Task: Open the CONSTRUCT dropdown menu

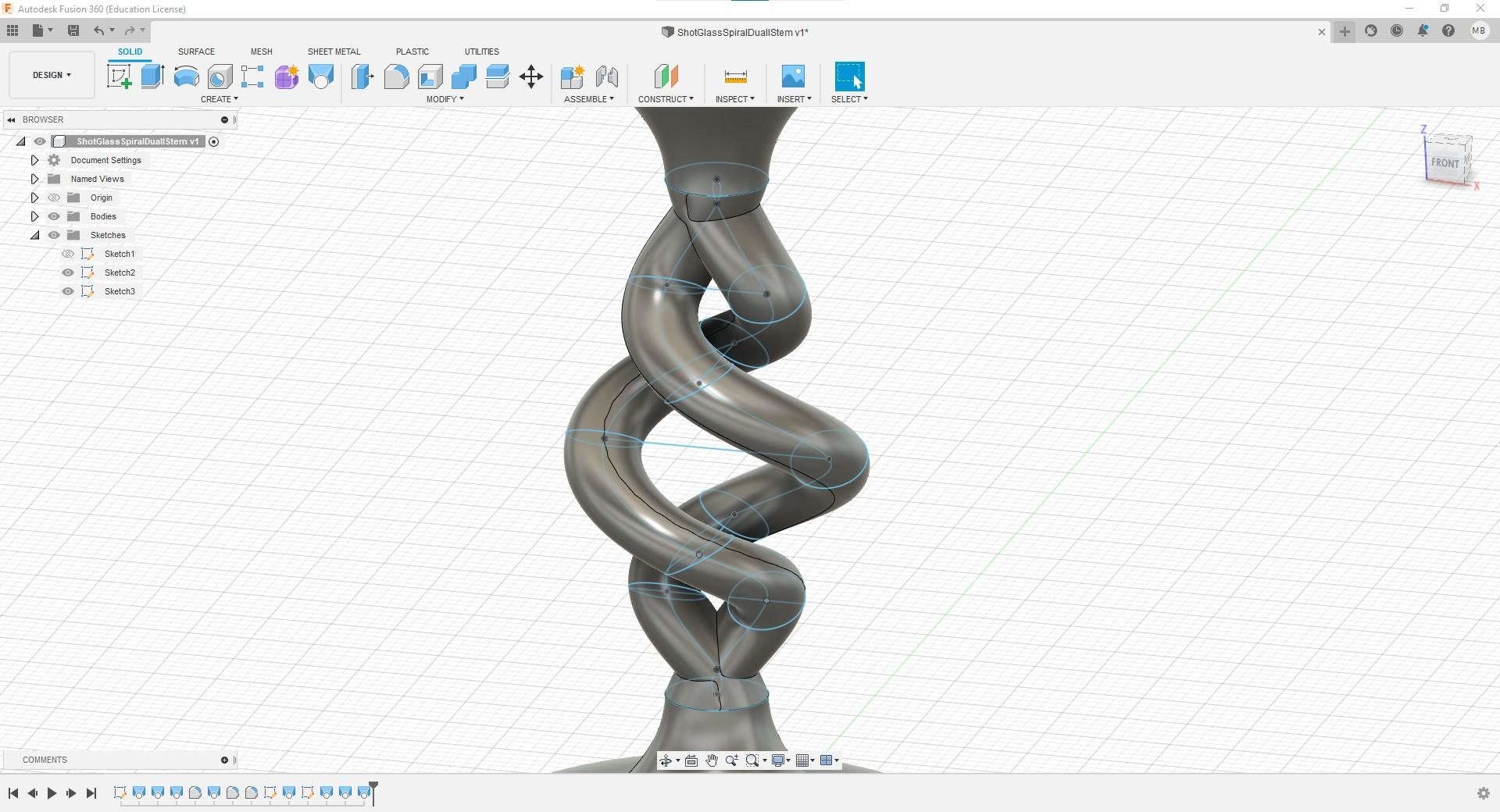Action: (666, 99)
